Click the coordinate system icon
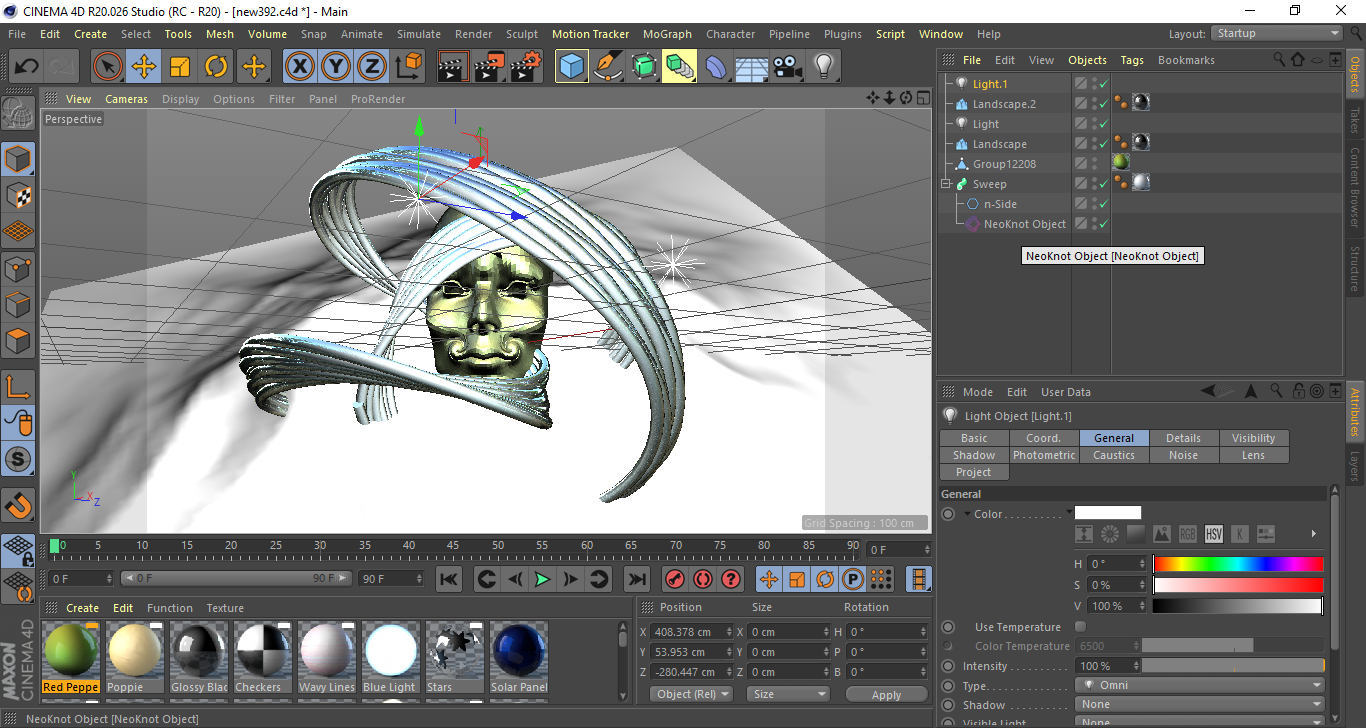The height and width of the screenshot is (728, 1366). tap(408, 67)
